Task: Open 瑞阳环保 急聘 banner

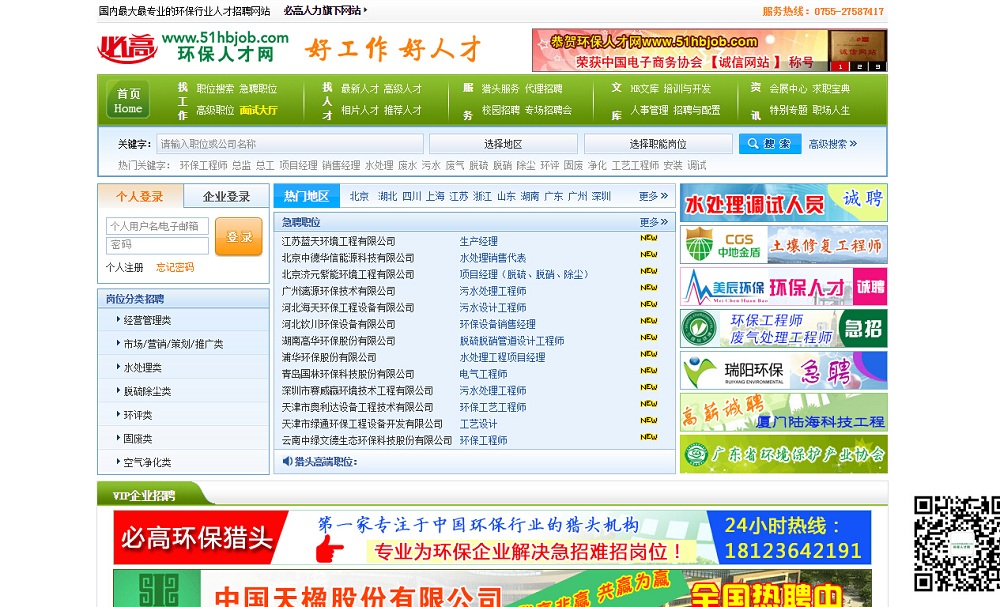Action: pyautogui.click(x=783, y=370)
